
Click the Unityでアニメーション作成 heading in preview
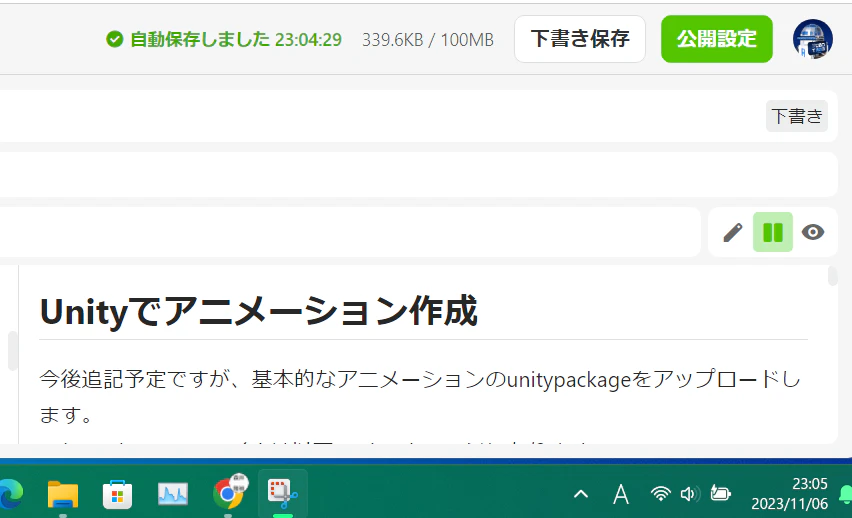[259, 311]
